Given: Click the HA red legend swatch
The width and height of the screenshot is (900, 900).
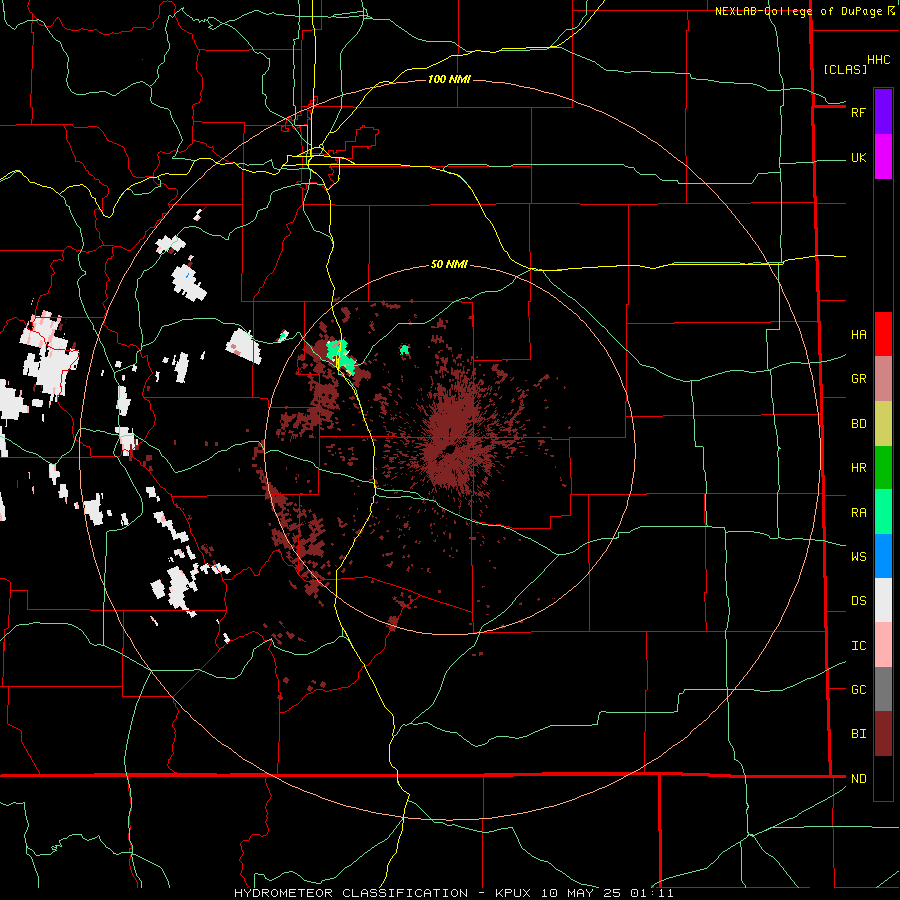Looking at the screenshot, I should click(x=883, y=334).
